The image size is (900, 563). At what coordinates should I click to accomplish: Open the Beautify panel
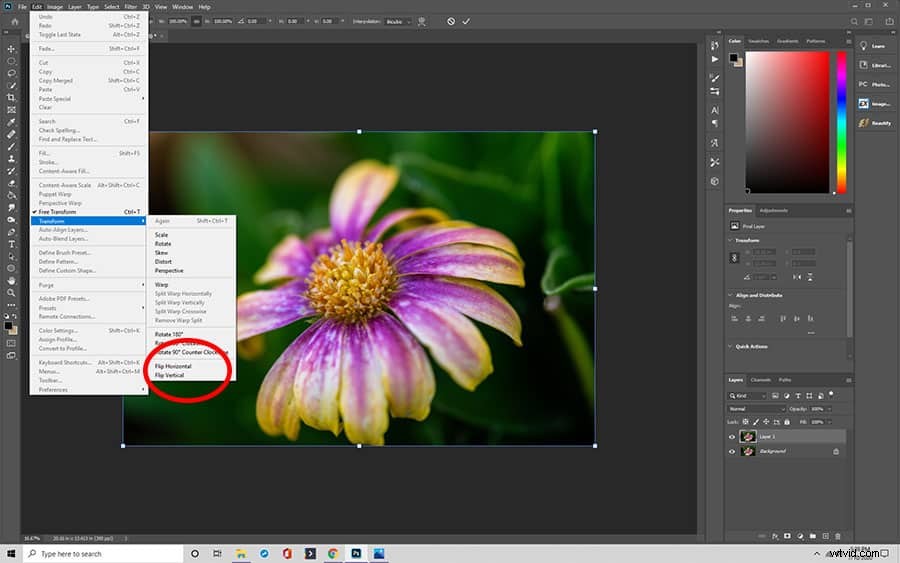click(875, 123)
